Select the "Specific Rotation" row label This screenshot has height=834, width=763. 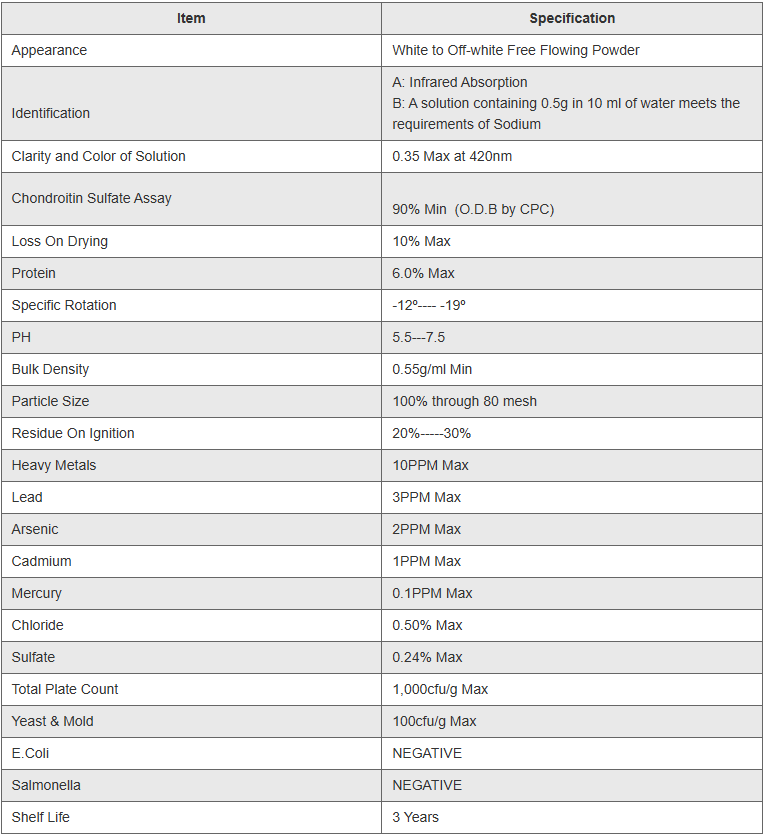[x=64, y=305]
